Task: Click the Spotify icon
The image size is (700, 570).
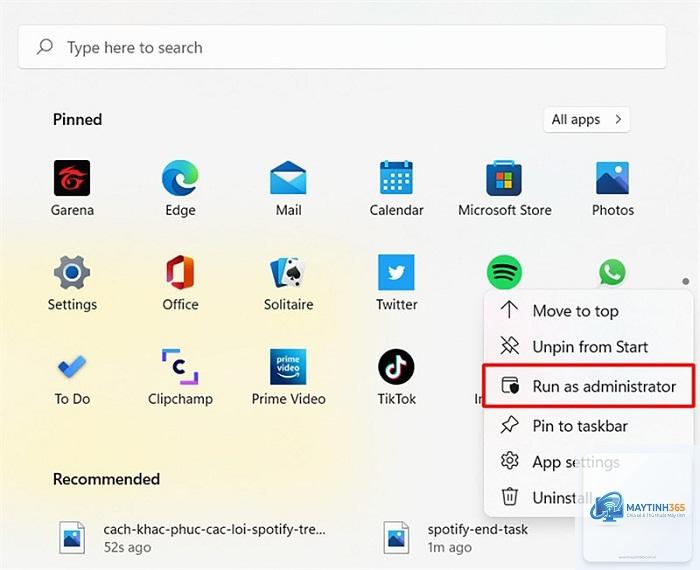Action: coord(504,272)
